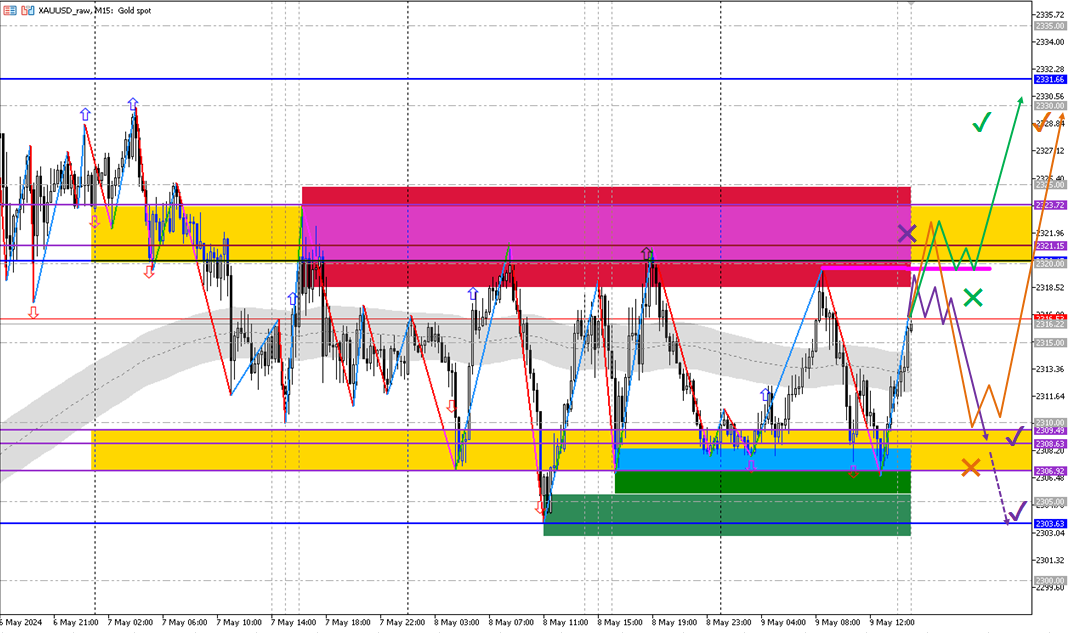Click the 2335.72 price scale value
This screenshot has width=1070, height=633.
pos(1050,14)
